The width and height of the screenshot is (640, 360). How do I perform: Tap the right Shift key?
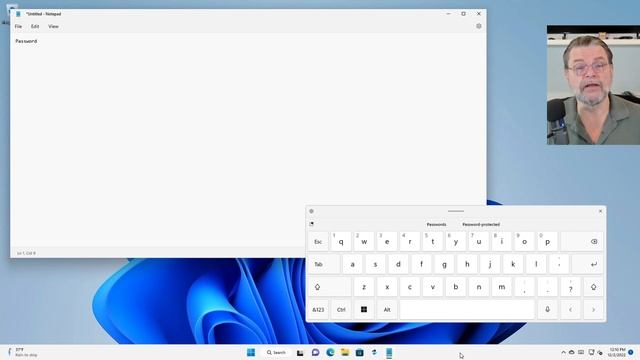pyautogui.click(x=593, y=287)
